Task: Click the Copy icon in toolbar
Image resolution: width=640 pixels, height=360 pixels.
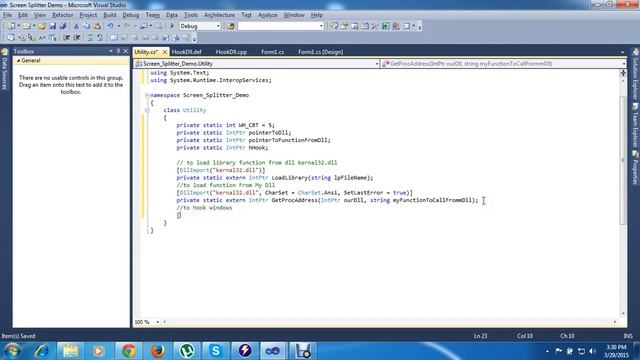Action: coord(87,26)
